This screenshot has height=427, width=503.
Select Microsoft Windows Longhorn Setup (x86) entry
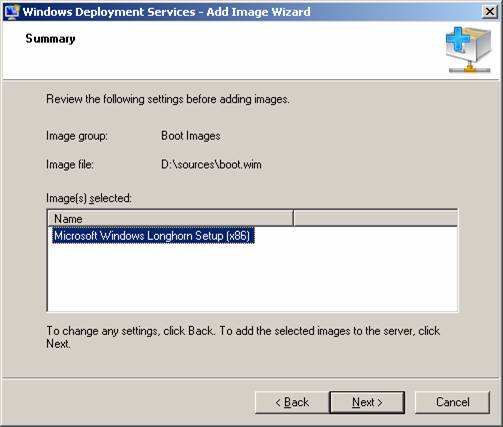(153, 236)
